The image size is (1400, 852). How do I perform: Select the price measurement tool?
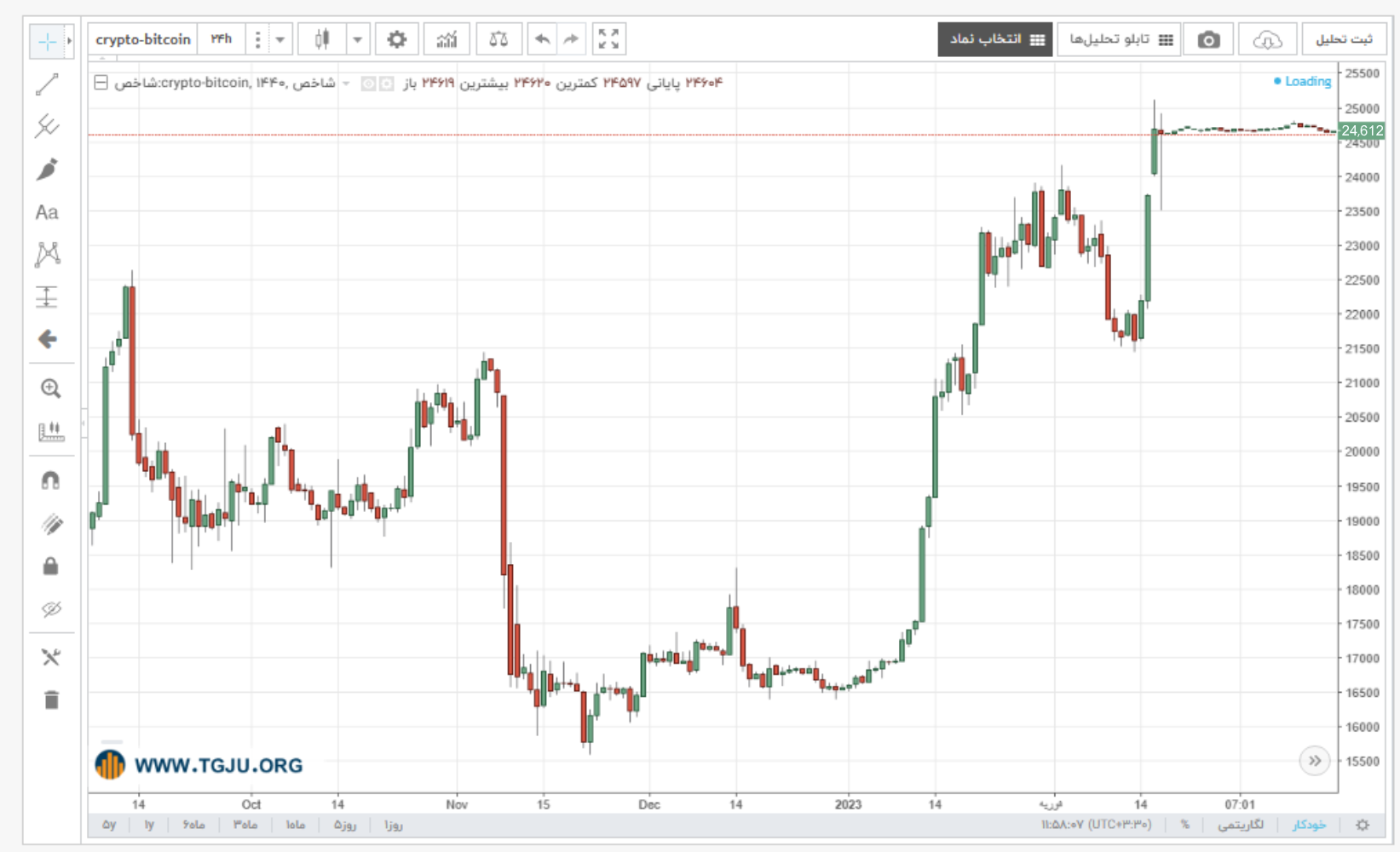[47, 296]
